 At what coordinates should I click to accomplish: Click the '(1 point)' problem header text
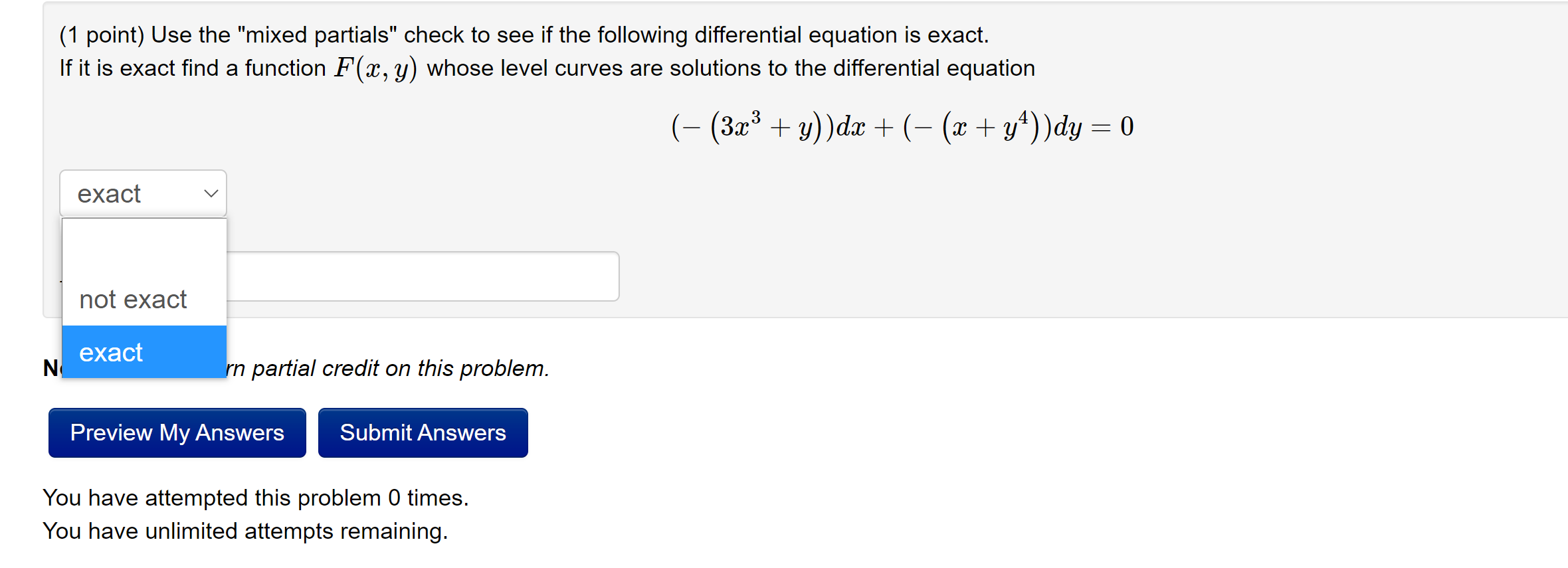tap(101, 35)
